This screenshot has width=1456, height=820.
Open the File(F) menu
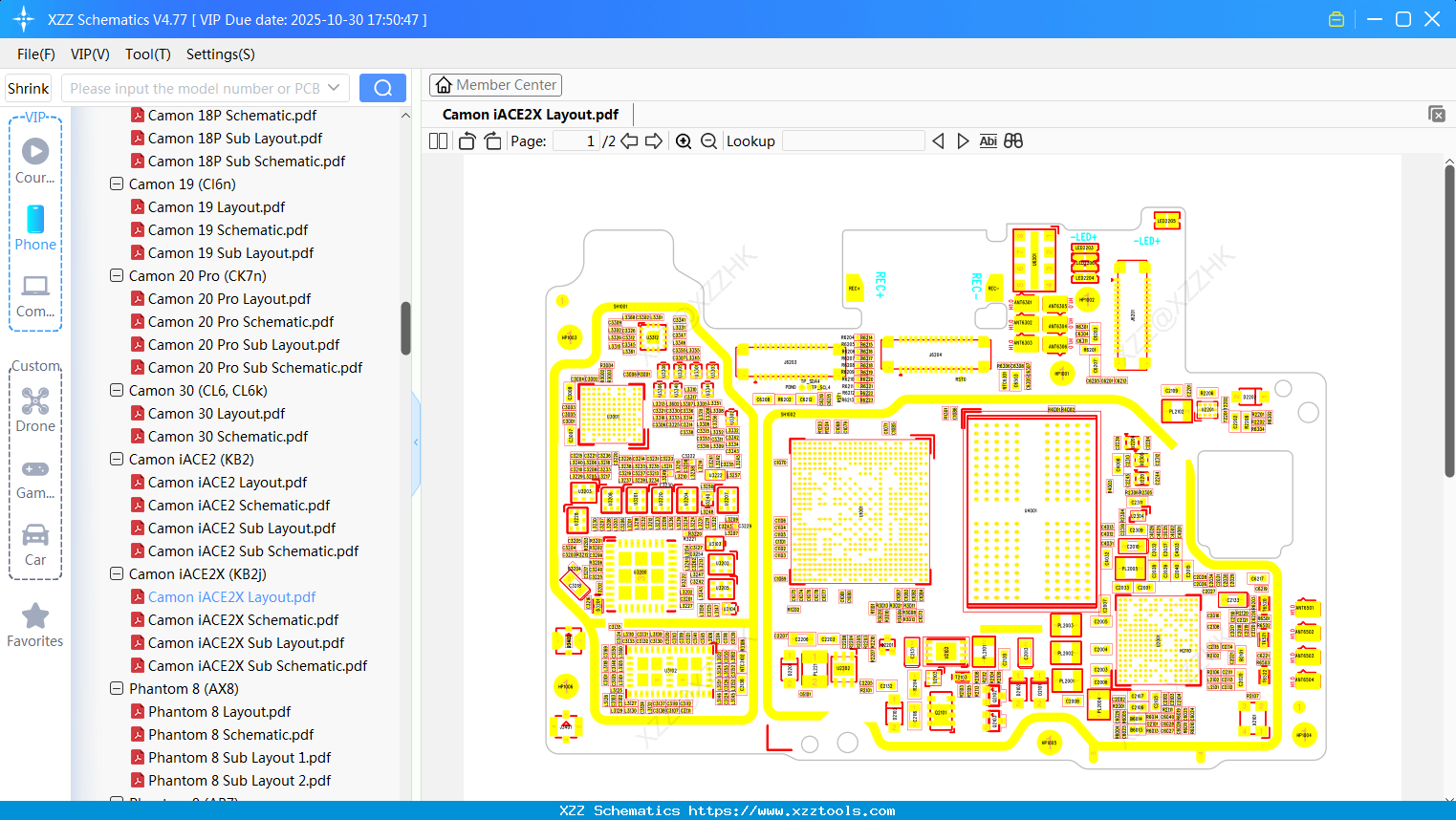pos(36,54)
